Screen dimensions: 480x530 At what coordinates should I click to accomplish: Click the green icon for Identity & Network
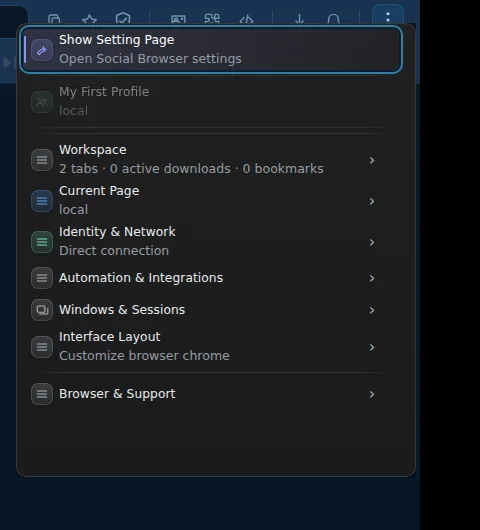pos(42,242)
